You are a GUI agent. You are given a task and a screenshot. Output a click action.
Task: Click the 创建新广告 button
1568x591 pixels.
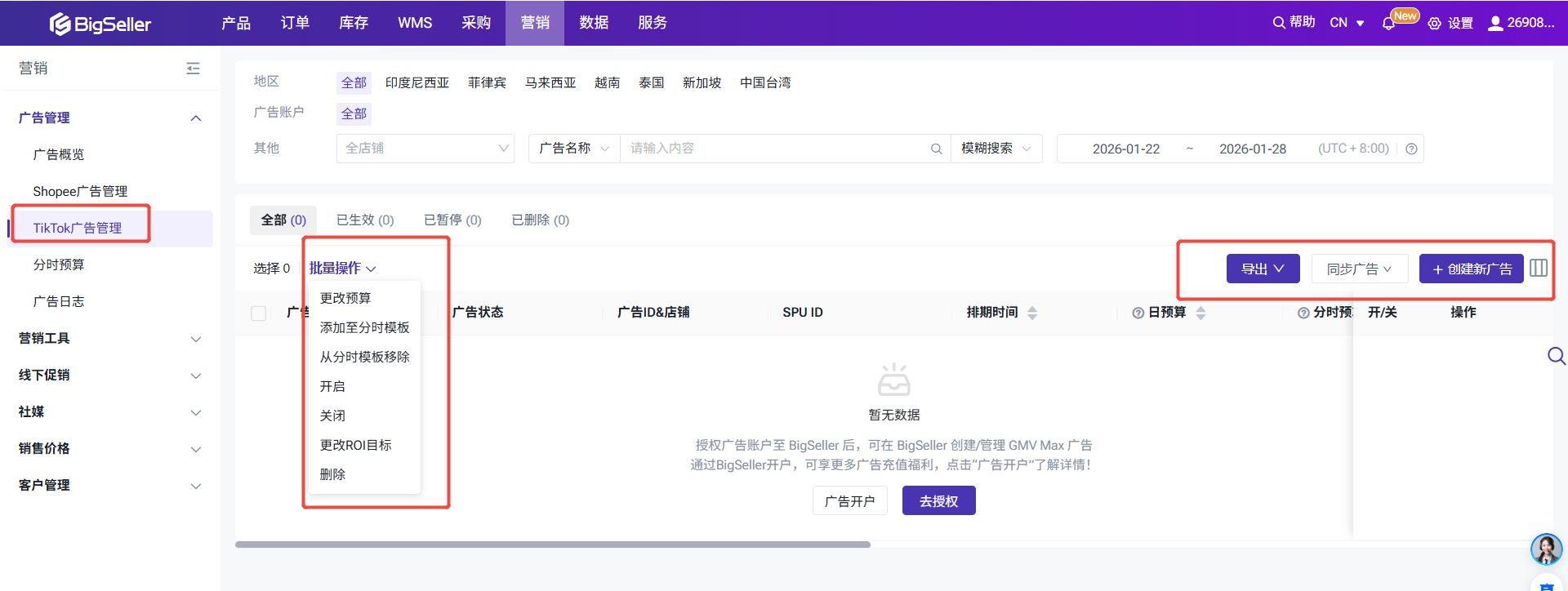pos(1471,269)
